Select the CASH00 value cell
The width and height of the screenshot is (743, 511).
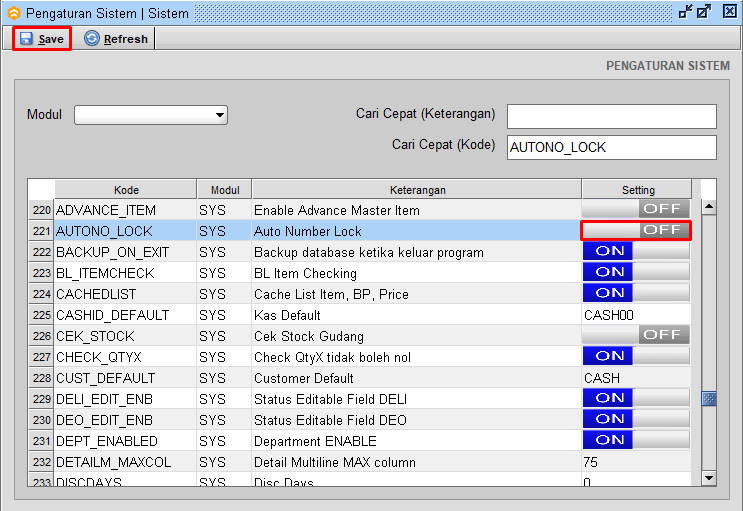pyautogui.click(x=636, y=315)
